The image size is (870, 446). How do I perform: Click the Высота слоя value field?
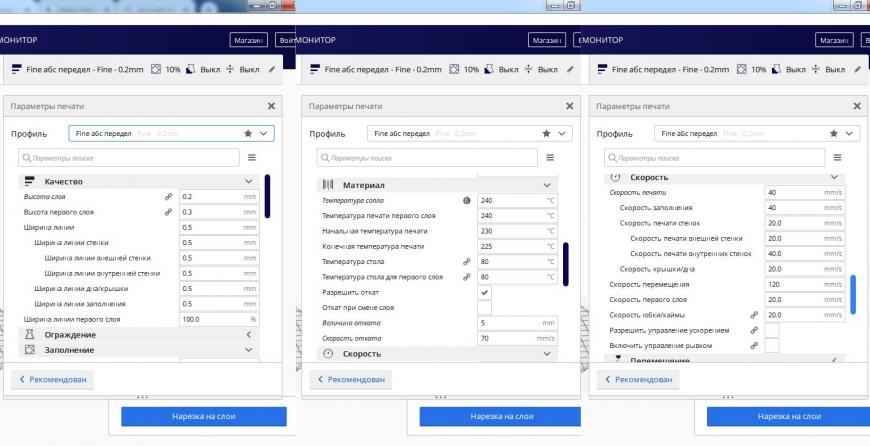click(219, 197)
